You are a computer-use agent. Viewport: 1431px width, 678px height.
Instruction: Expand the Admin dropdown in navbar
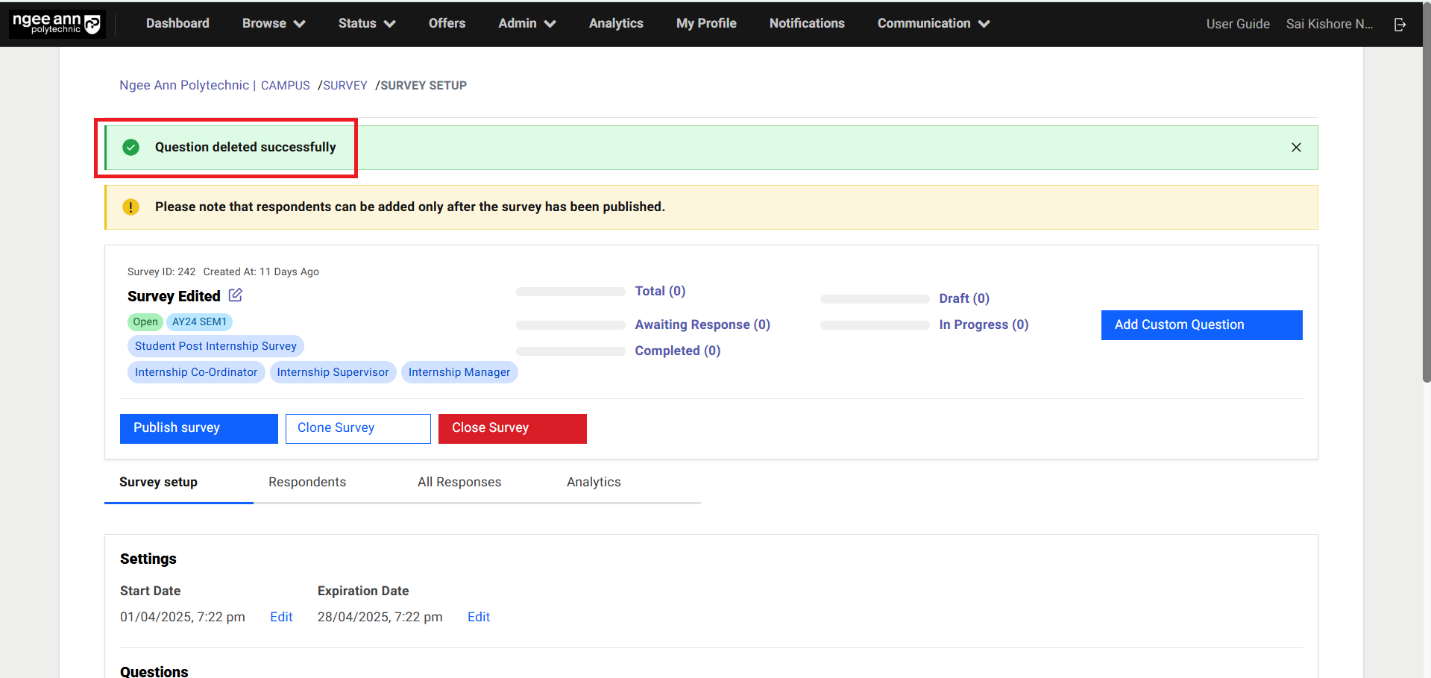point(527,23)
